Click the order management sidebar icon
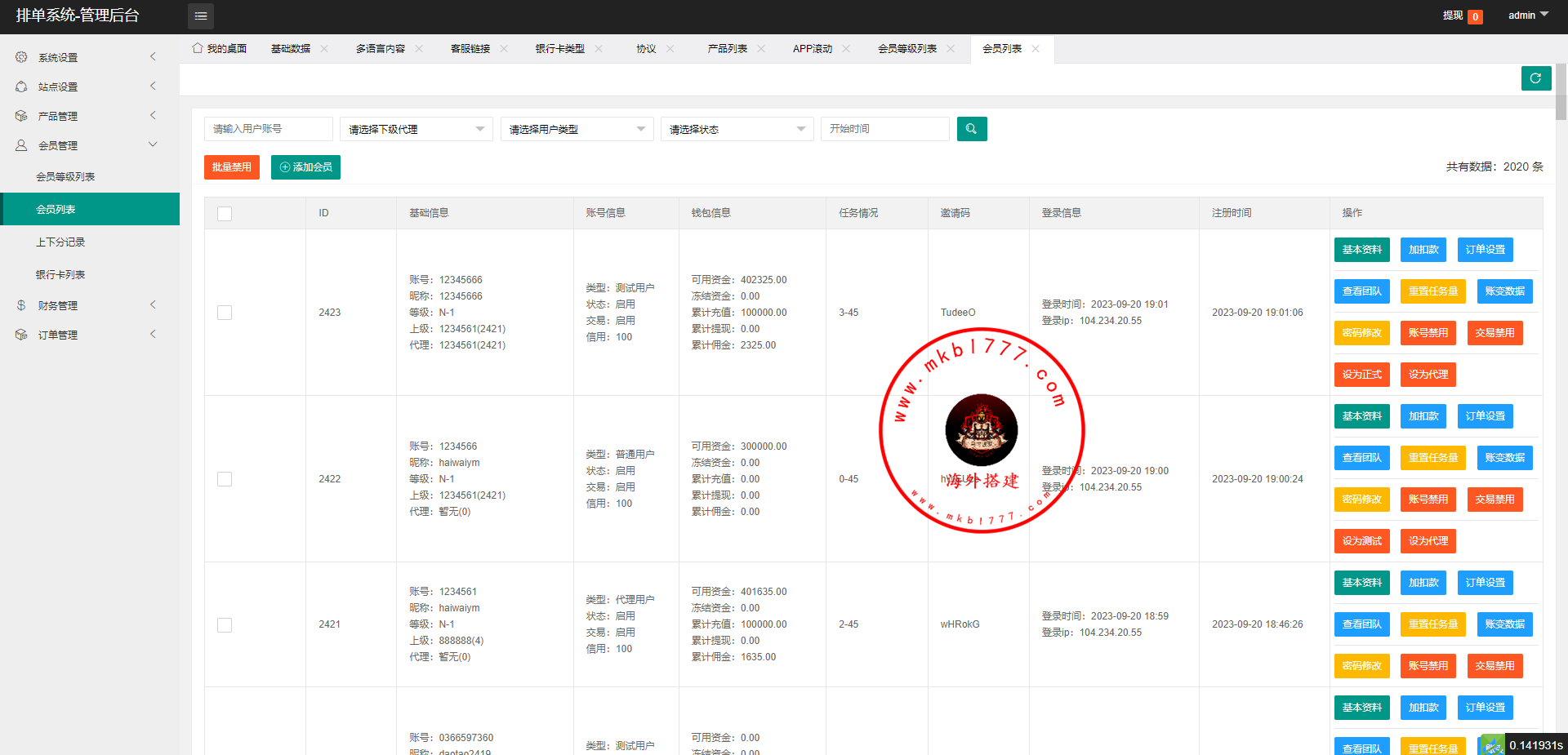 21,335
